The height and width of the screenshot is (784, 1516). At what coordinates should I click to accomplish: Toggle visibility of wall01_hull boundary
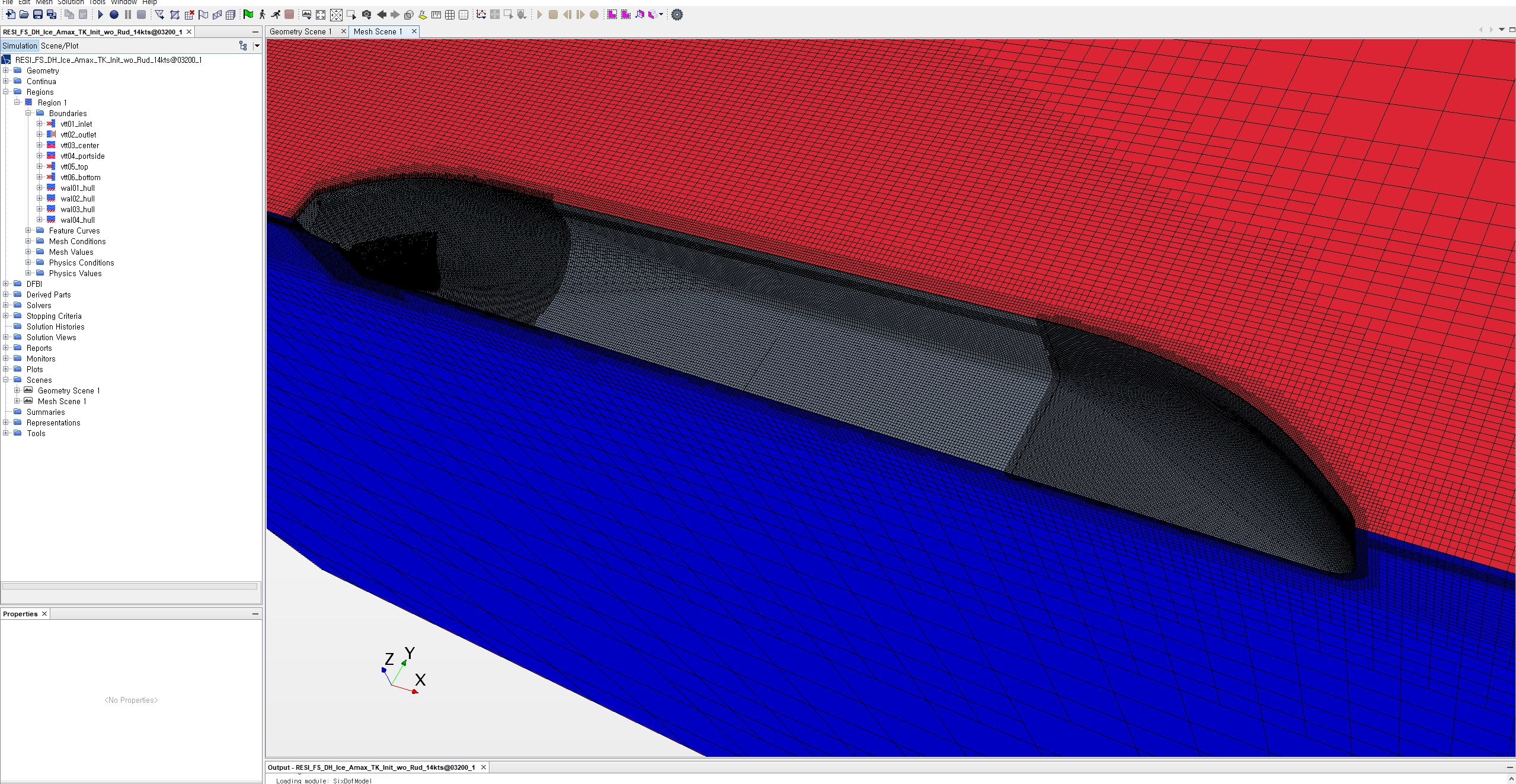coord(52,188)
